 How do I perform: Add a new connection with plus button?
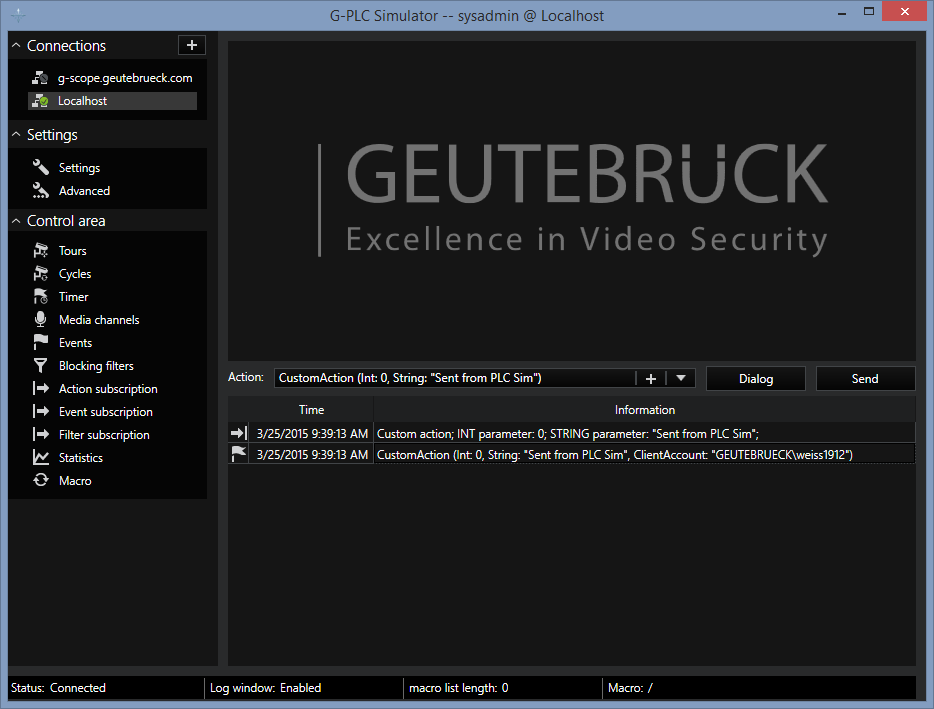click(192, 45)
